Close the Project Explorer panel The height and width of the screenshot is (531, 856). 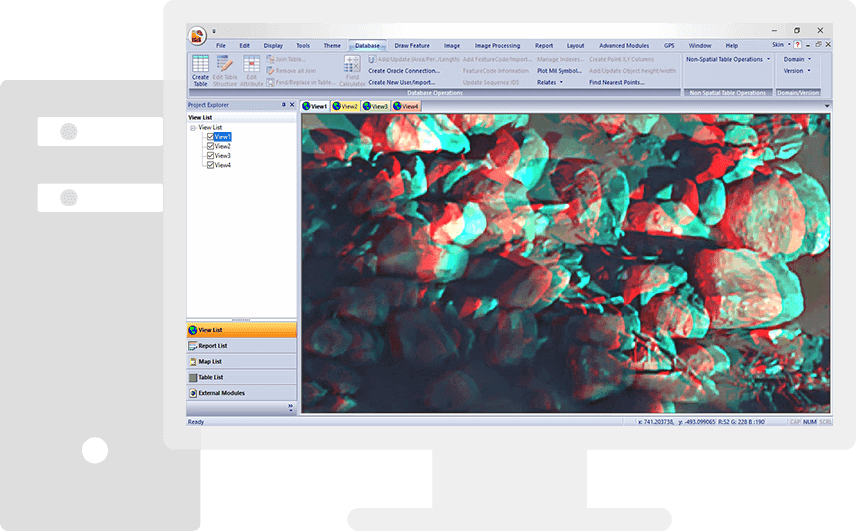[x=292, y=105]
